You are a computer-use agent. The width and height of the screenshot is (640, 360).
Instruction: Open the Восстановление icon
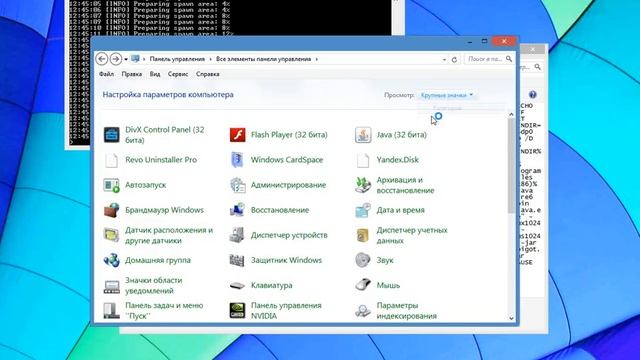tap(237, 210)
